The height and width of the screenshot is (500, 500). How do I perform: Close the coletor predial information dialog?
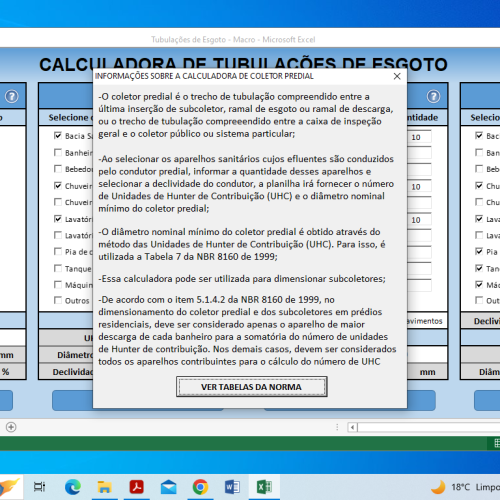[x=397, y=76]
